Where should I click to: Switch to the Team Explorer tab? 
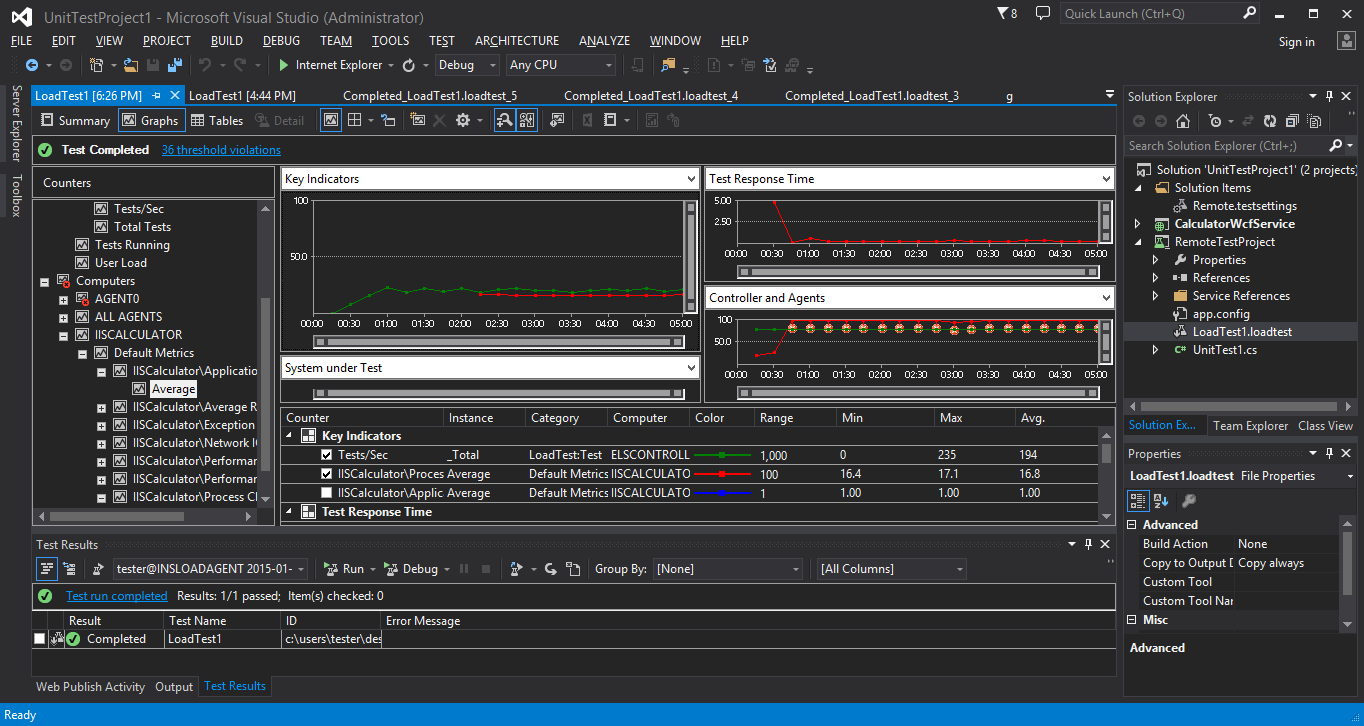pos(1250,426)
